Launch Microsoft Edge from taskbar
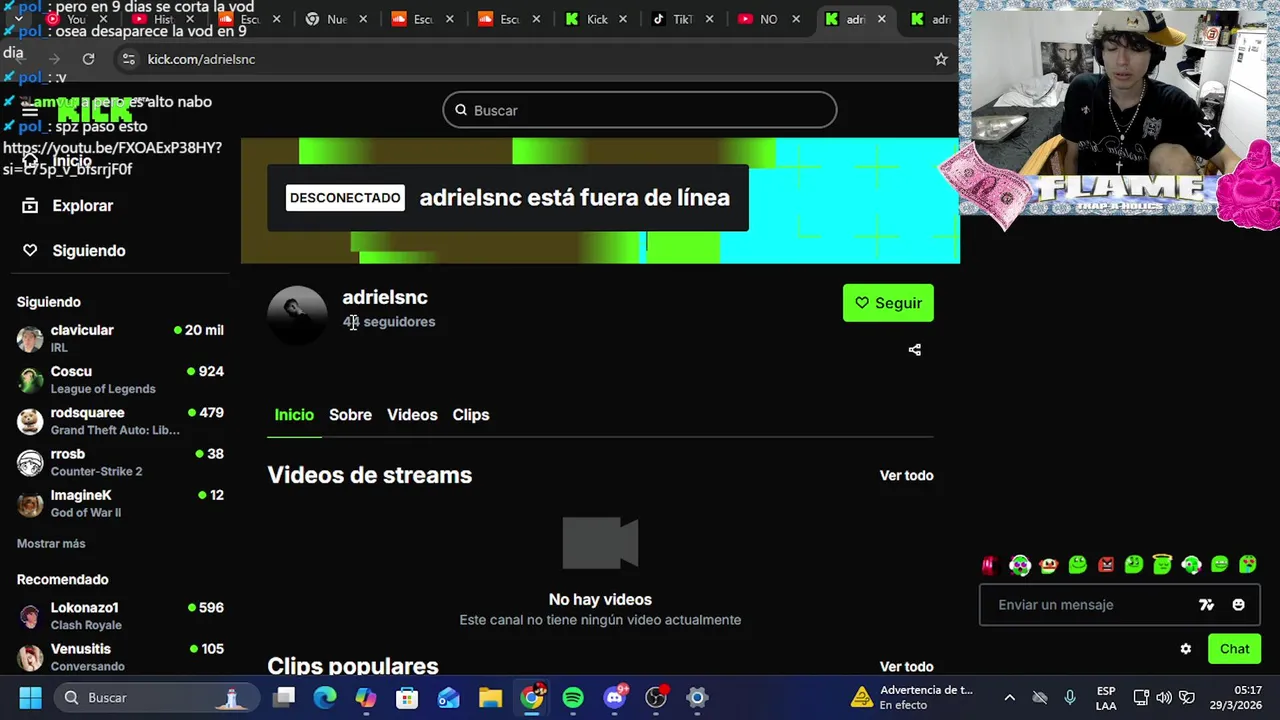The width and height of the screenshot is (1280, 720). pos(325,697)
